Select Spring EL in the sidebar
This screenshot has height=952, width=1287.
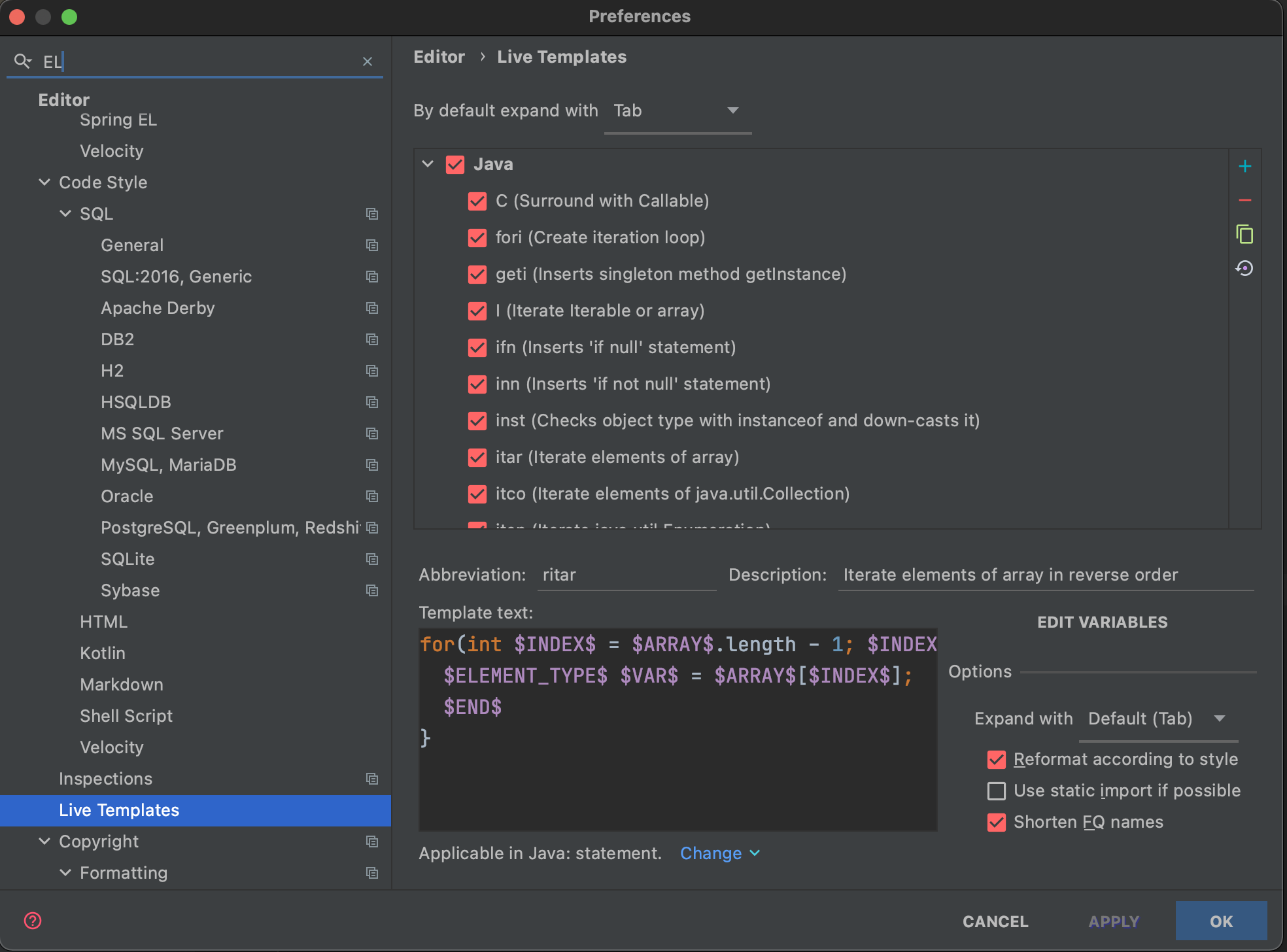click(x=118, y=120)
